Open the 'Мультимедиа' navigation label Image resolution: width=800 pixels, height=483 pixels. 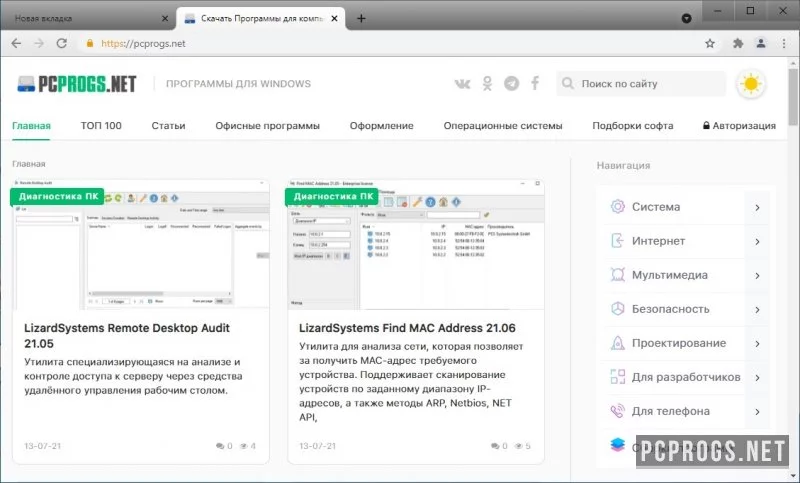point(669,275)
